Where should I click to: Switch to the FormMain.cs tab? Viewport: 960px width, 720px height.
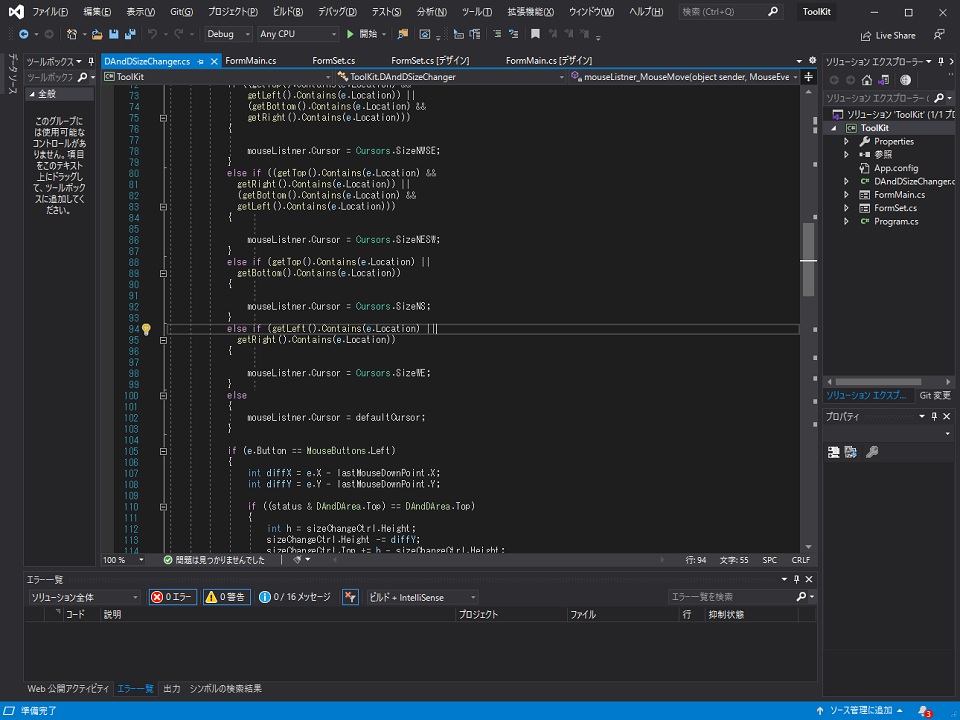click(x=251, y=61)
